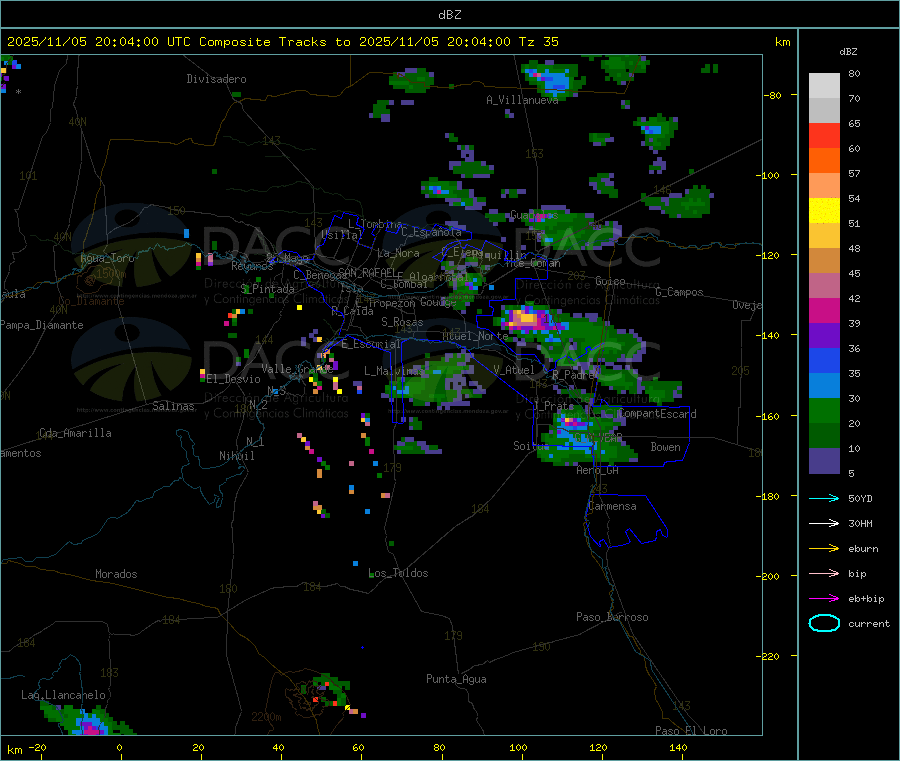
Task: Click the strong magenta-yellow storm cell core
Action: pyautogui.click(x=527, y=318)
